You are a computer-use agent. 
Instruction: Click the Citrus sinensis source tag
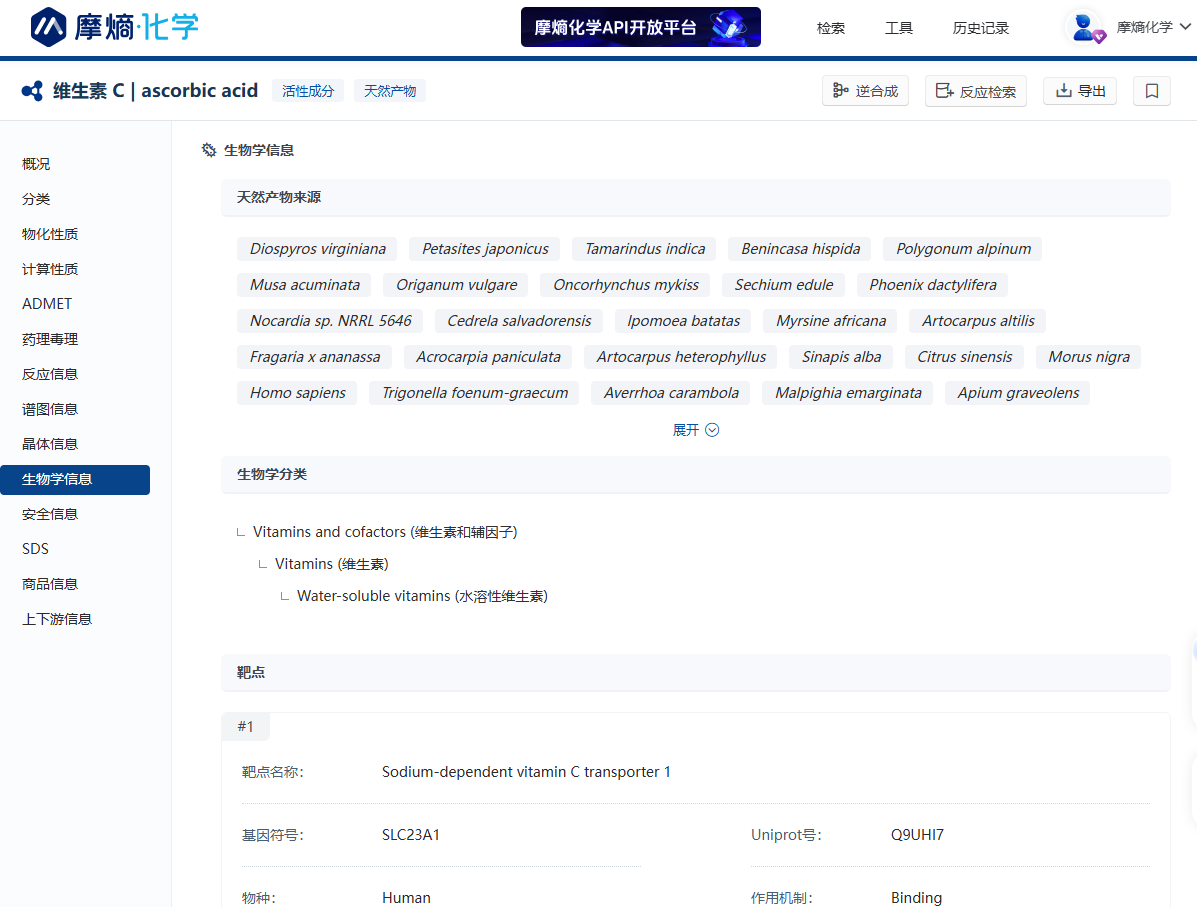964,357
